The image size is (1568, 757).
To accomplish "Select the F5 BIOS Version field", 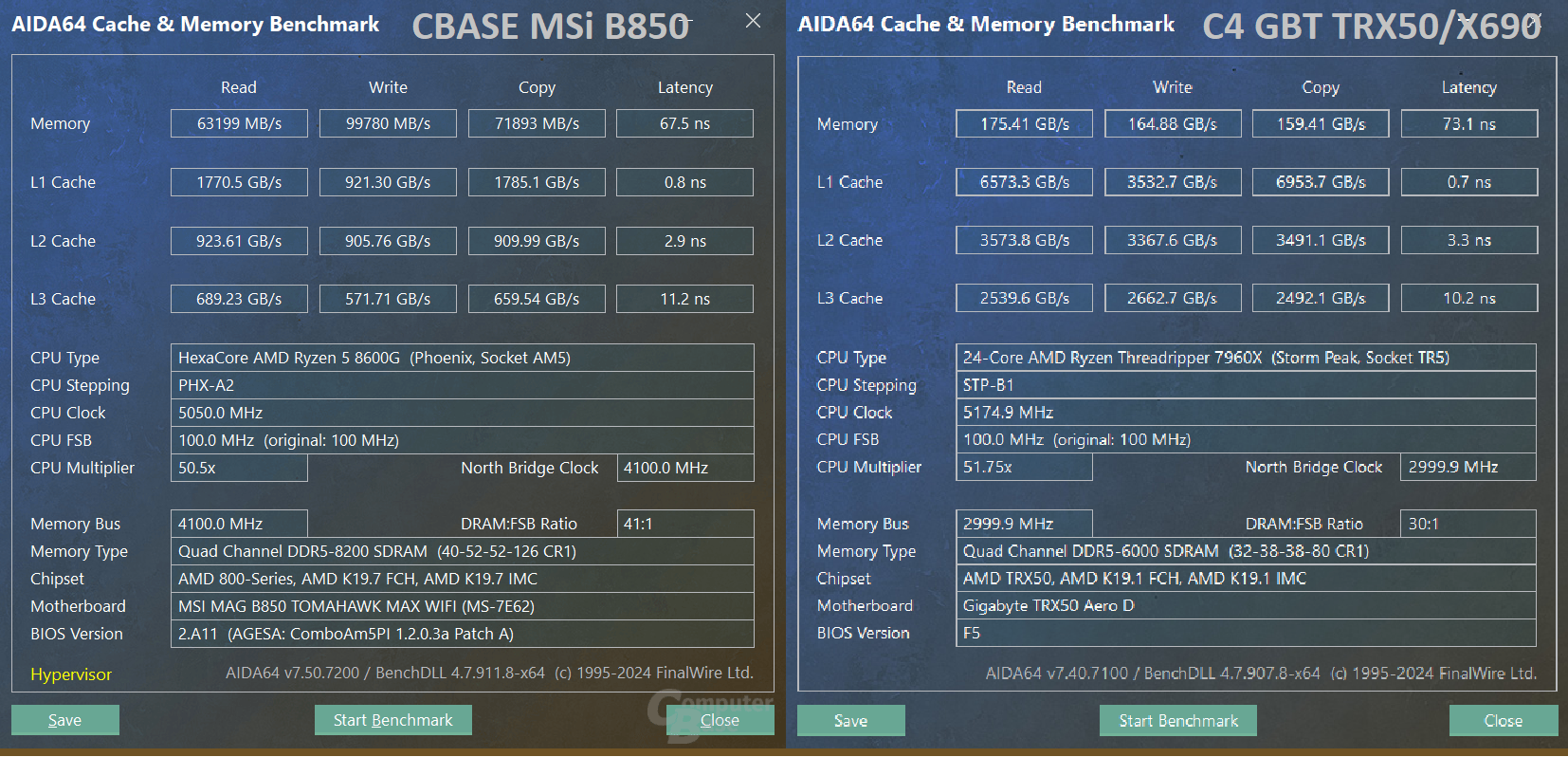I will point(1246,633).
